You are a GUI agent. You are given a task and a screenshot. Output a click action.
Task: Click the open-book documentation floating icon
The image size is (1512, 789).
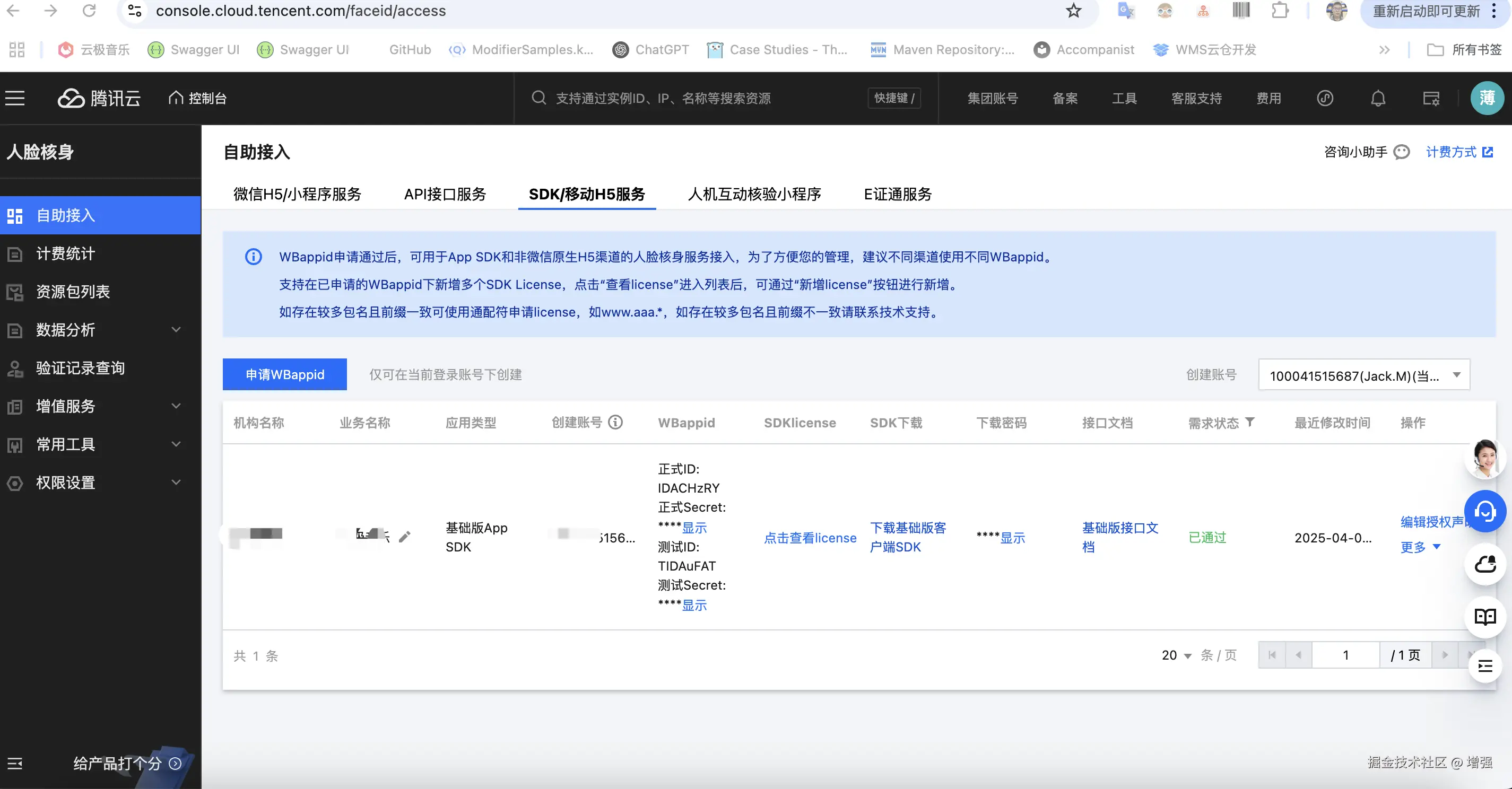coord(1484,616)
